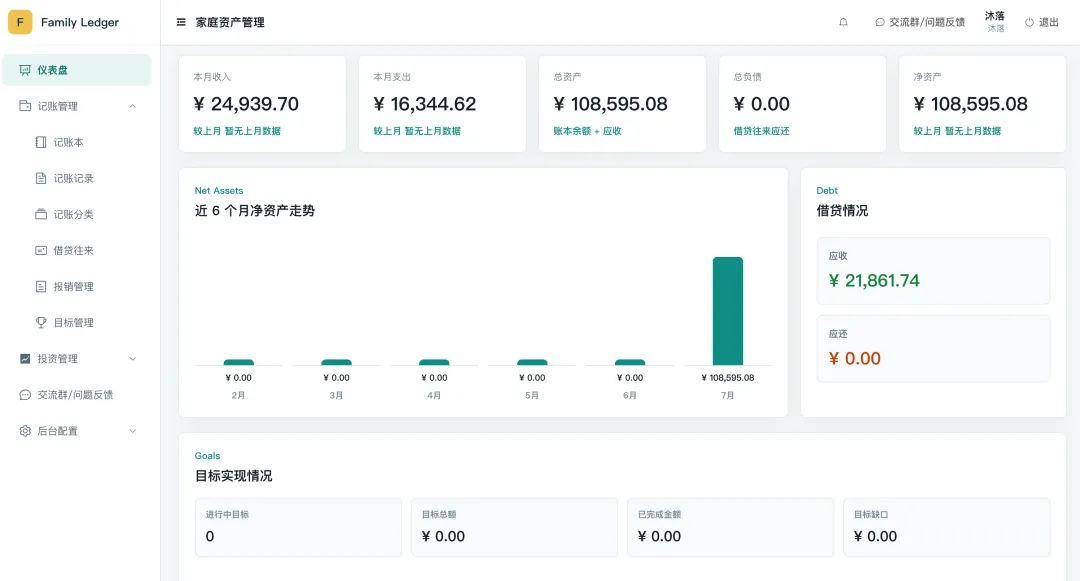Click 交流群/问题反馈 in the top header
This screenshot has width=1080, height=581.
click(920, 22)
